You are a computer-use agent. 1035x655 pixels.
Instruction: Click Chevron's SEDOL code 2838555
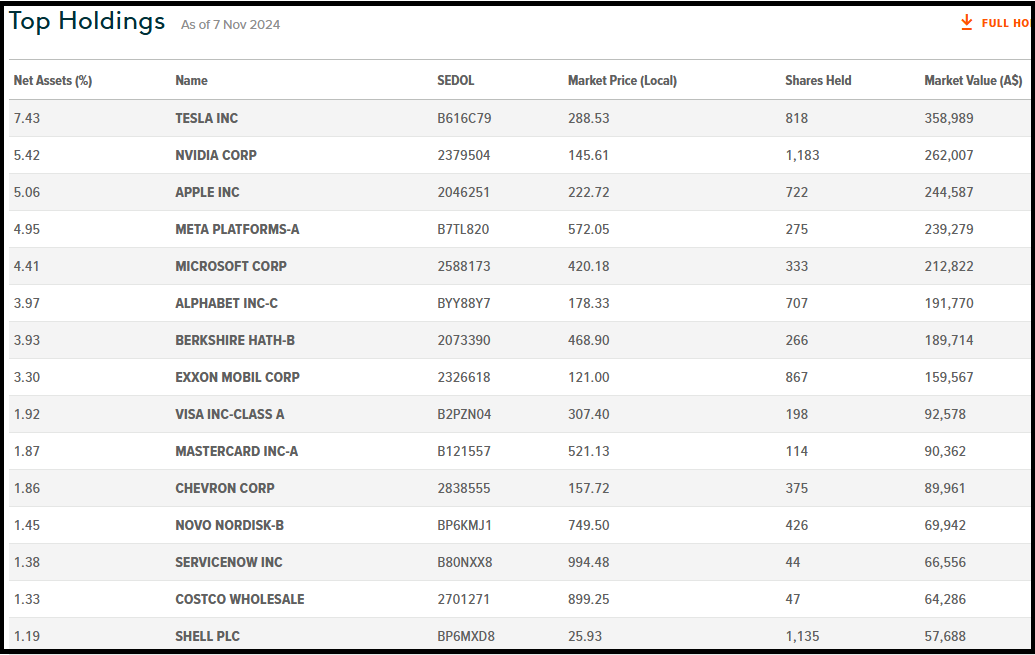pyautogui.click(x=464, y=488)
